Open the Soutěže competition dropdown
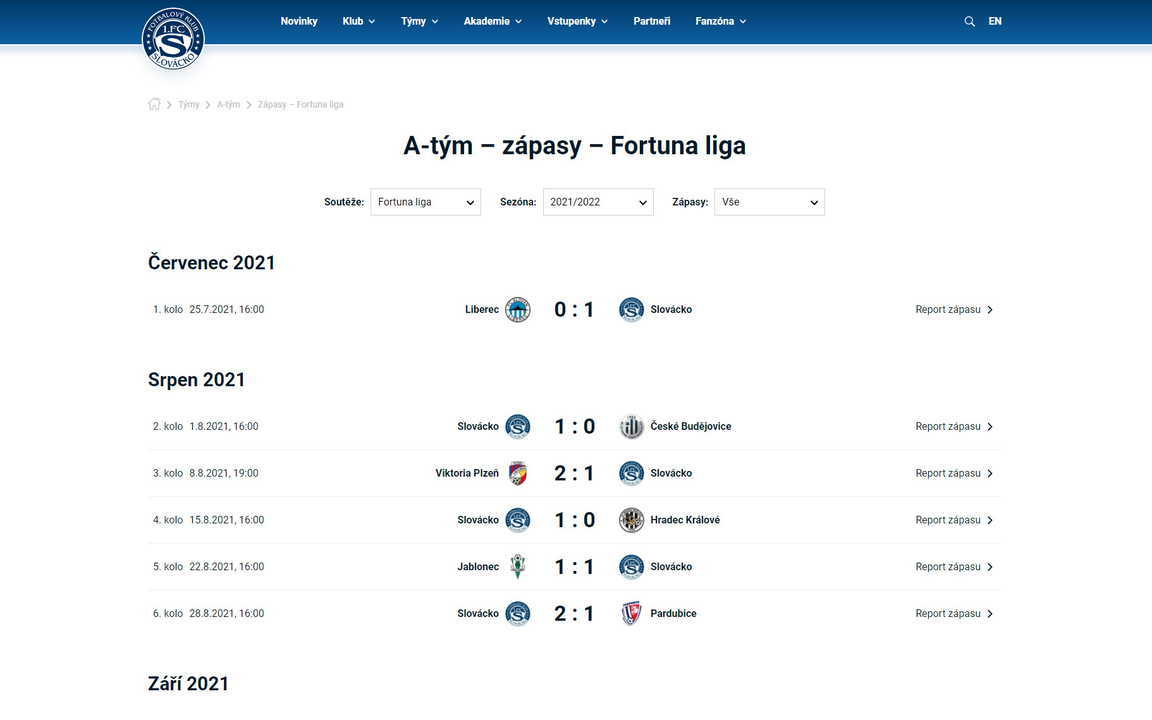 [x=425, y=201]
